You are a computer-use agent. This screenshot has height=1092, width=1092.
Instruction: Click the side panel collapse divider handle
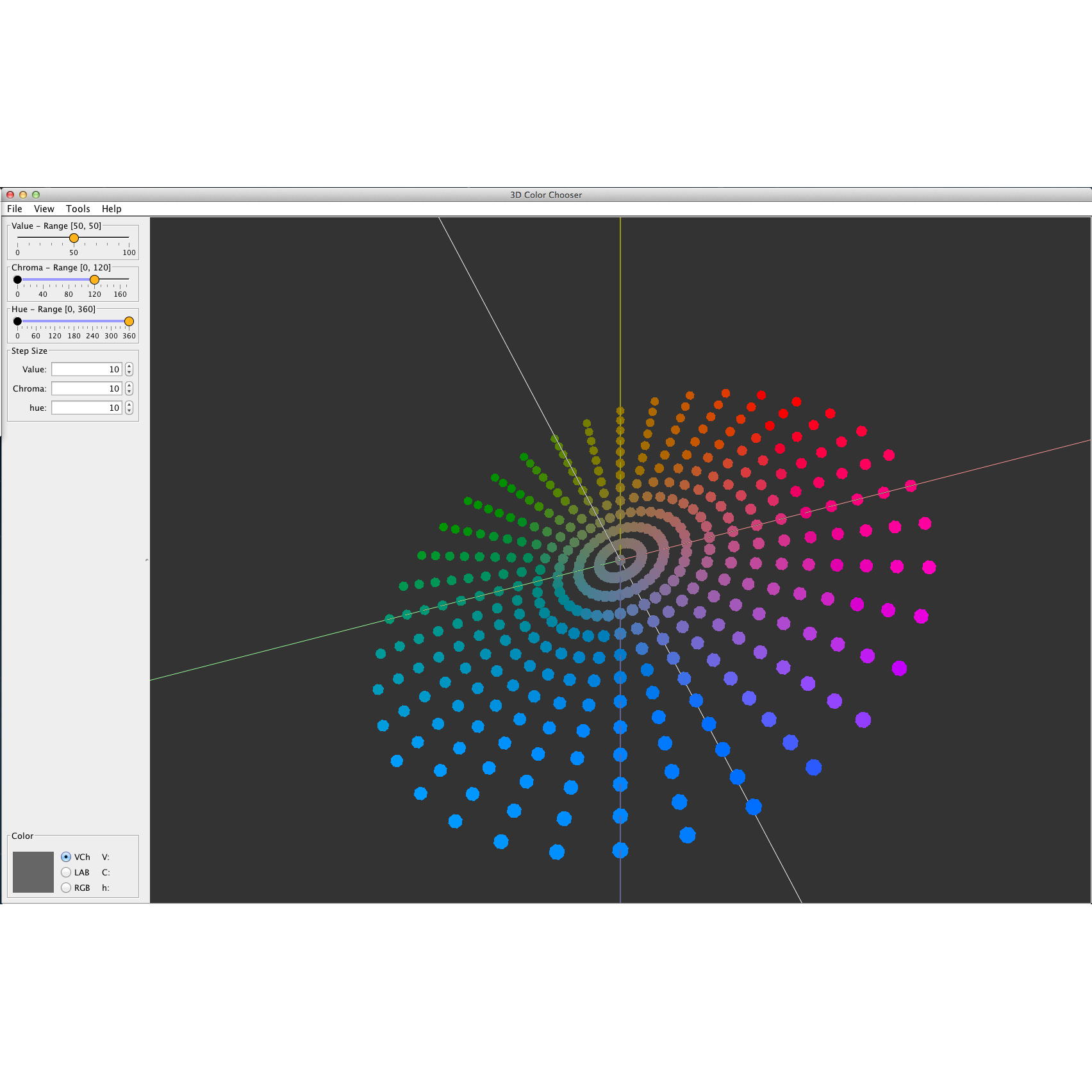click(x=147, y=560)
